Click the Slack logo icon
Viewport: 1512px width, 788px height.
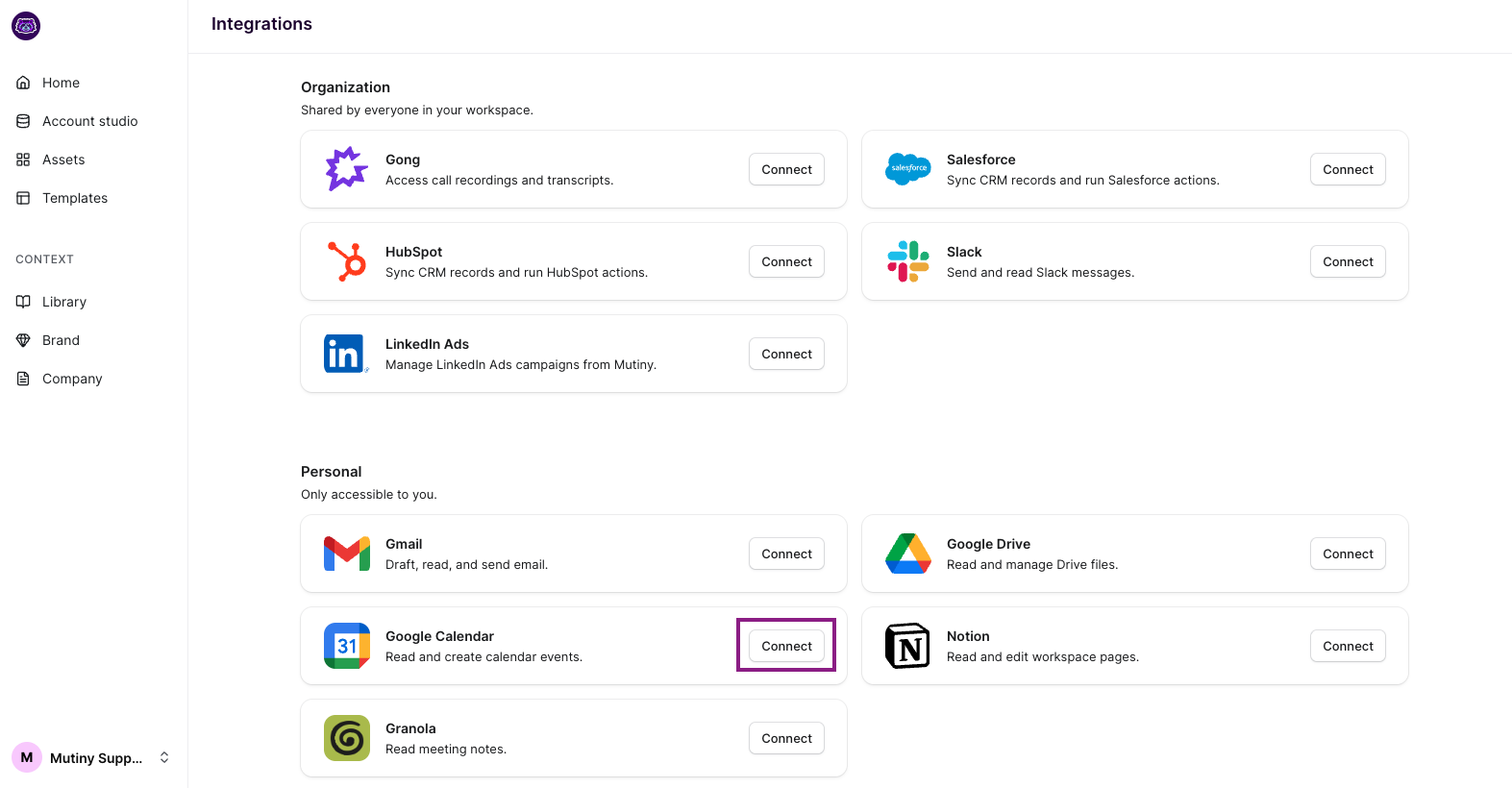908,261
